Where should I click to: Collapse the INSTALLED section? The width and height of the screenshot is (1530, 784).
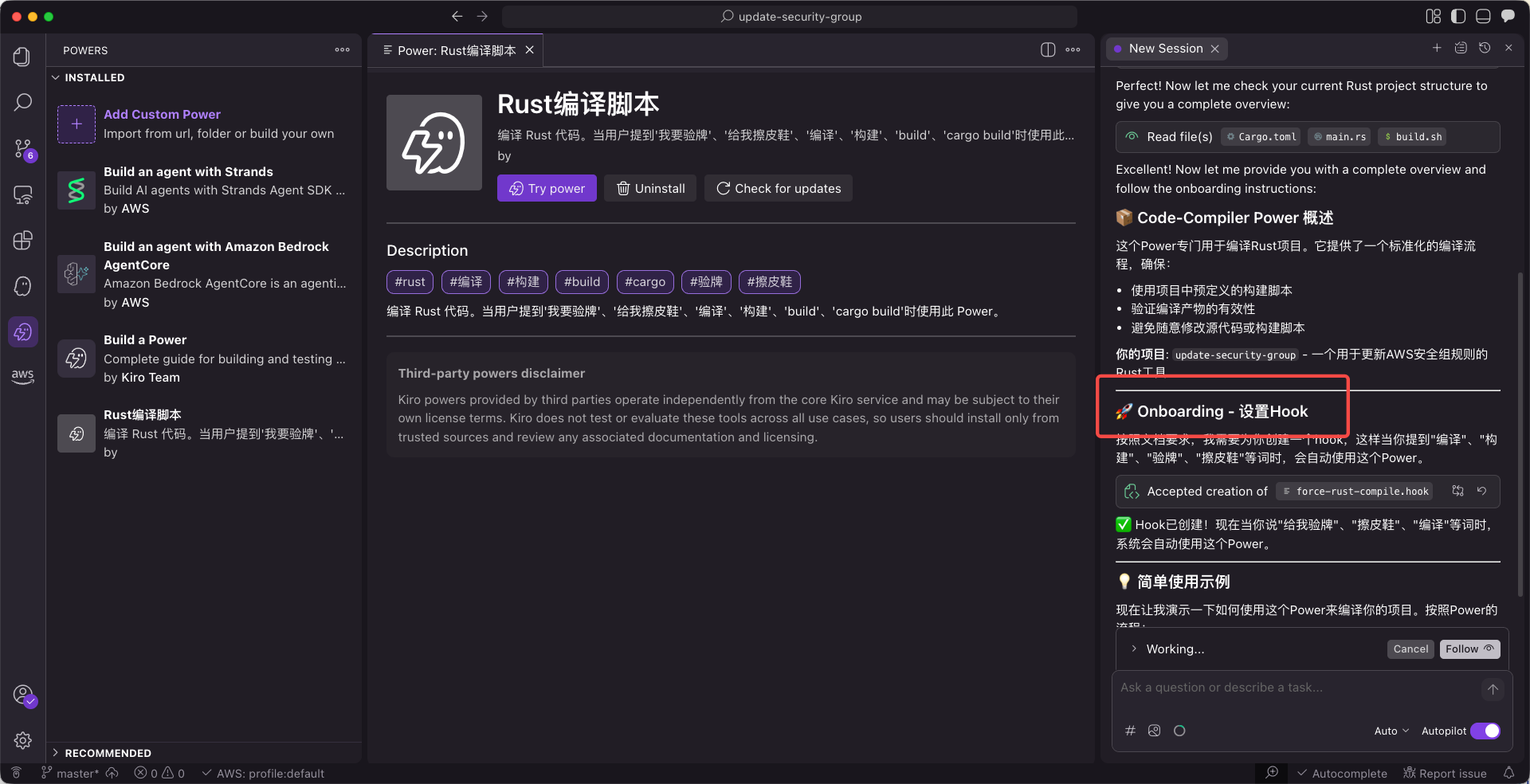pos(56,77)
